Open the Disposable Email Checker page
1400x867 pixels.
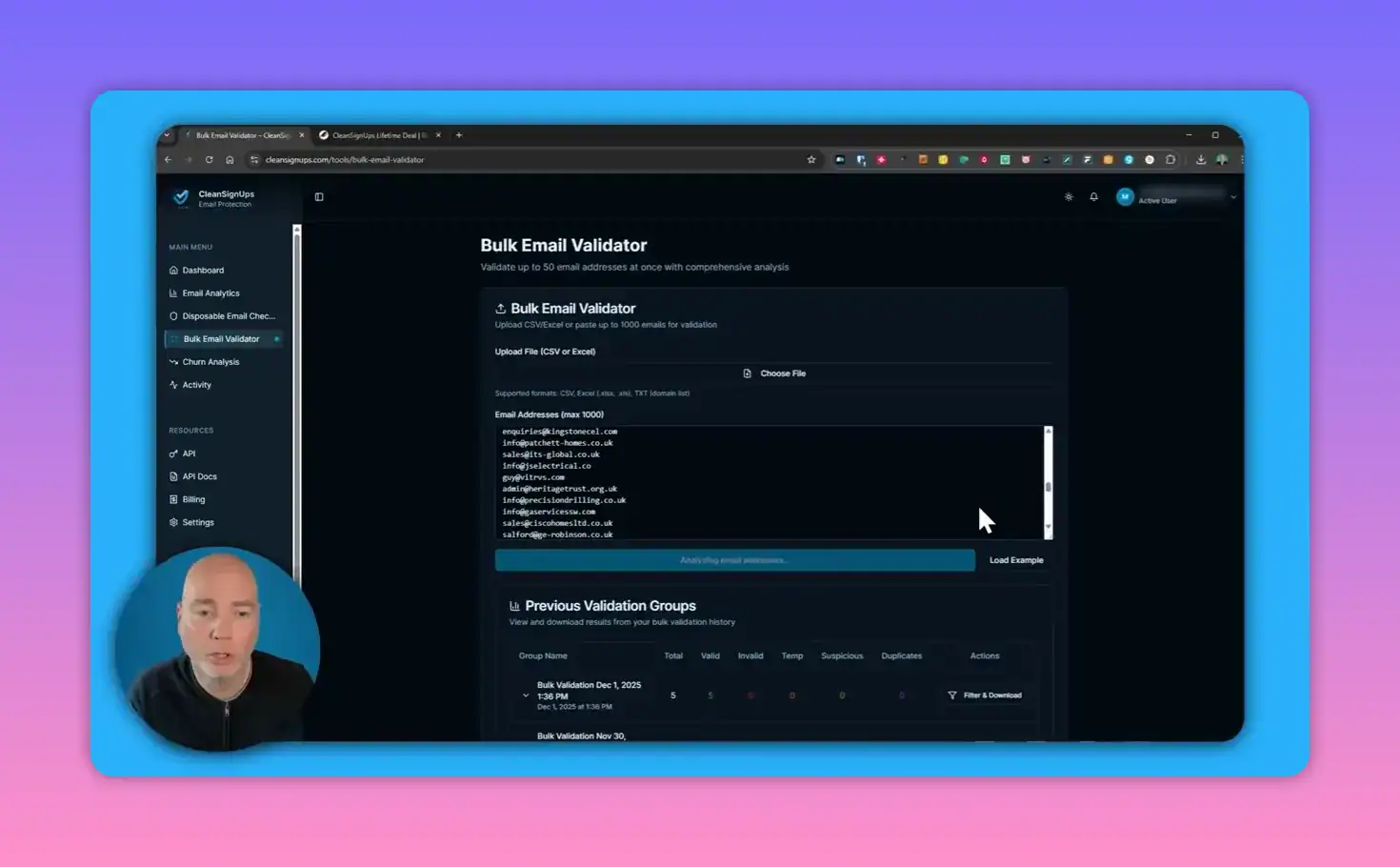click(228, 316)
